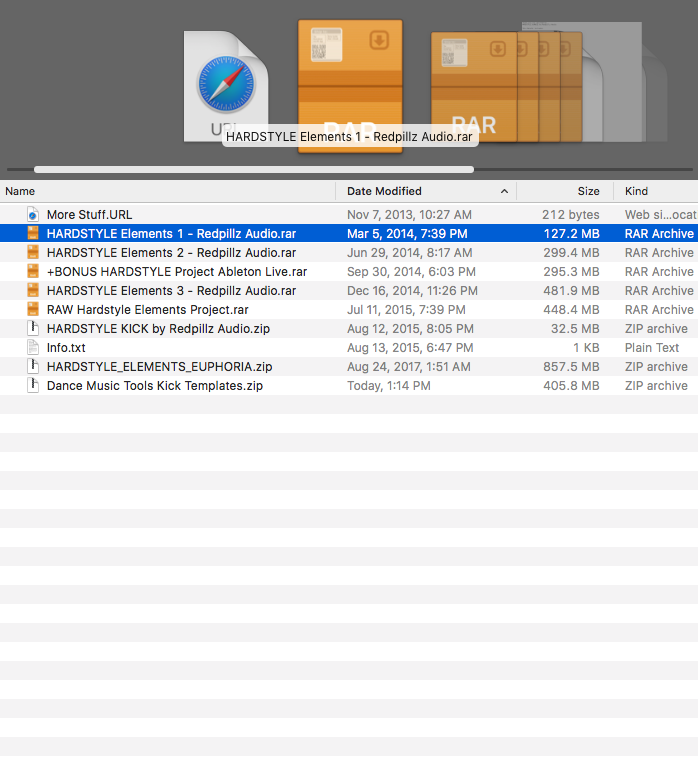
Task: Click date Nov 7, 2013, 10:27 AM
Action: tap(409, 215)
